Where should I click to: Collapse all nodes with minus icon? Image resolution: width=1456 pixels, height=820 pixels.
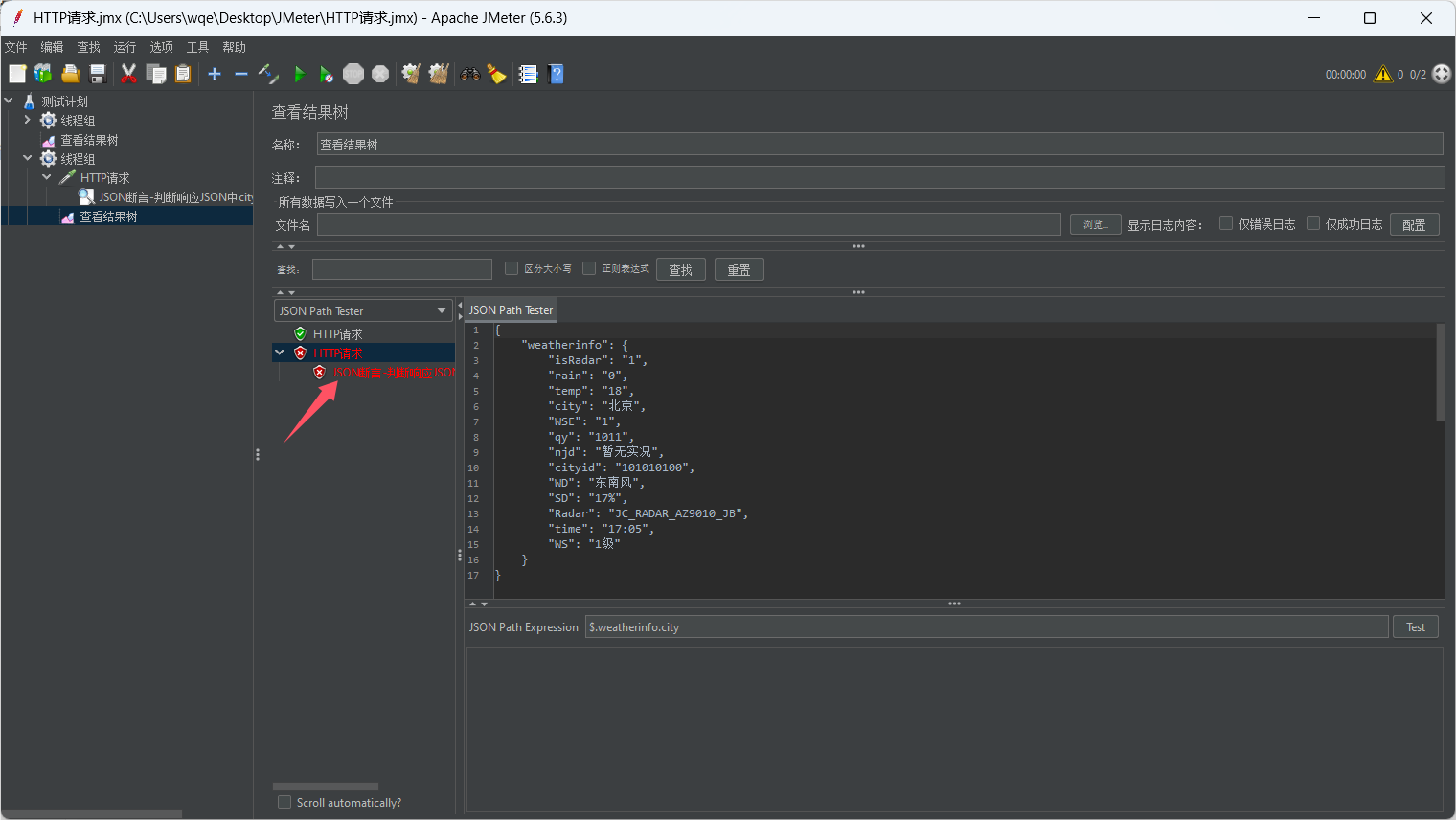241,74
